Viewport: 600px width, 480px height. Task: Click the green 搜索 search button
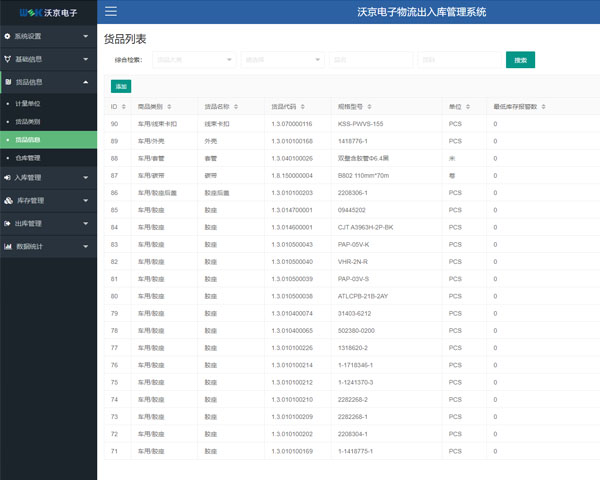pyautogui.click(x=520, y=60)
